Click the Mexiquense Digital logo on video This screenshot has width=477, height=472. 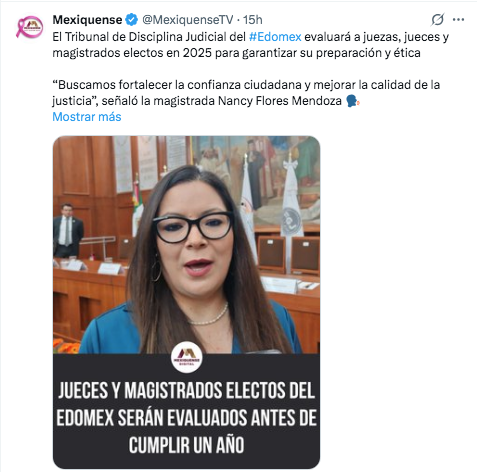187,357
